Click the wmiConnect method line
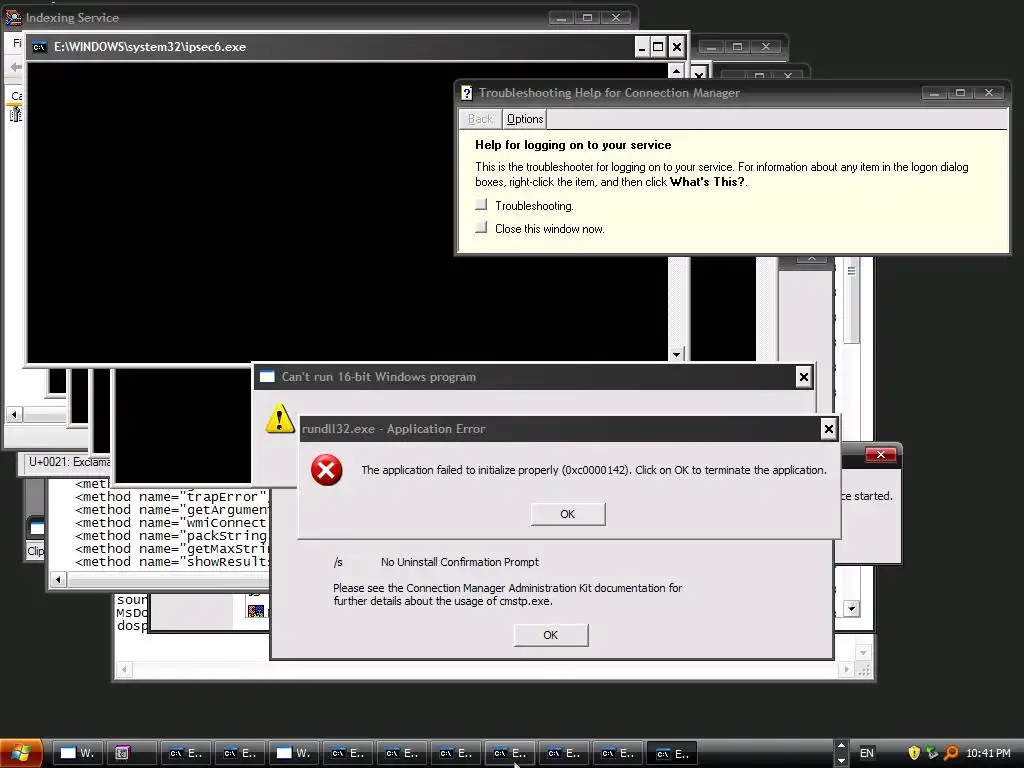 [171, 522]
